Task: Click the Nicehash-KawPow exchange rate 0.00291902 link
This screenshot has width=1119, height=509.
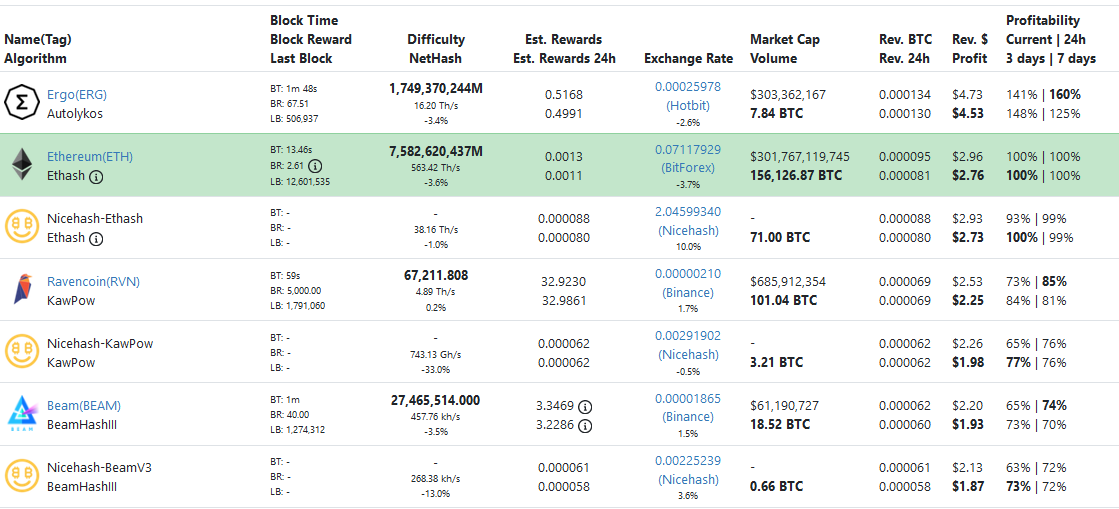Action: [688, 336]
